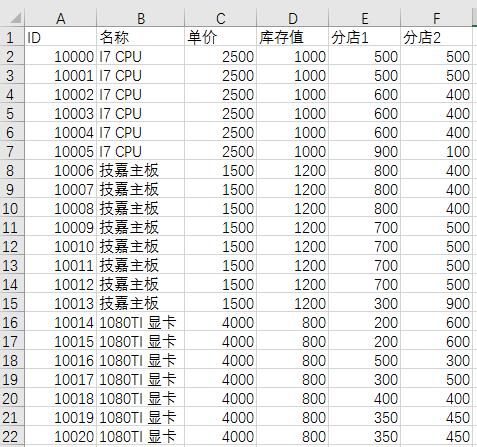Click I7 CPU name in row 2
477x447 pixels.
click(141, 56)
